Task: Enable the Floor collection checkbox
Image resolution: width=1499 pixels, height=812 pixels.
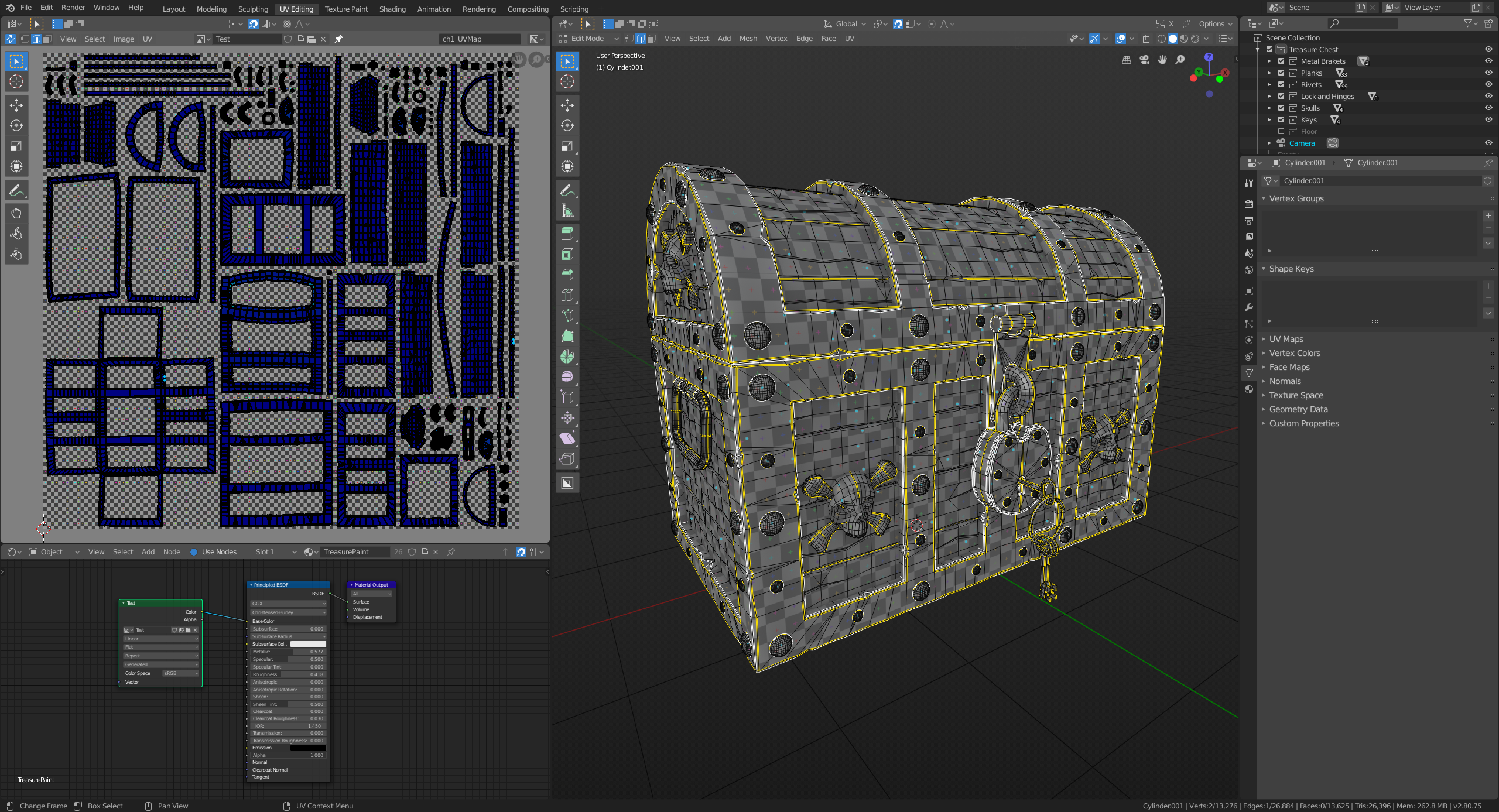Action: (1281, 132)
